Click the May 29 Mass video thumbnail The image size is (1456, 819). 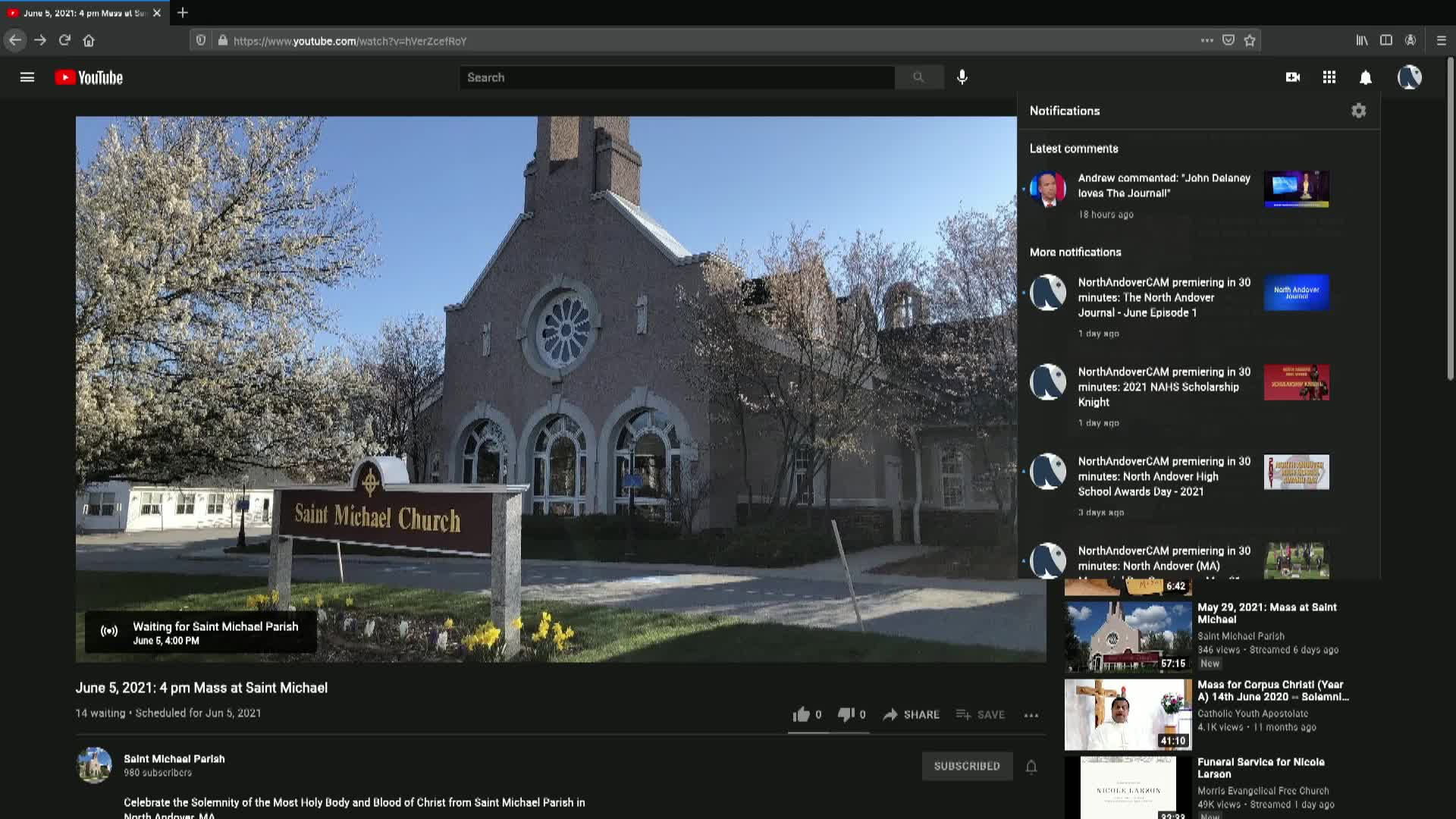pos(1128,637)
